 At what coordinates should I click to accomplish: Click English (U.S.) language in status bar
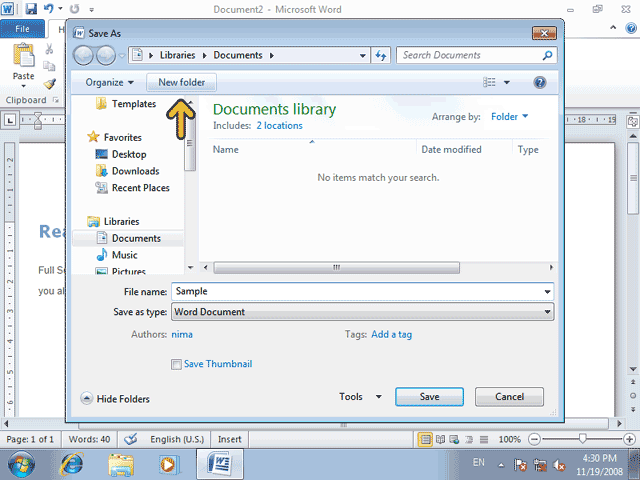177,440
